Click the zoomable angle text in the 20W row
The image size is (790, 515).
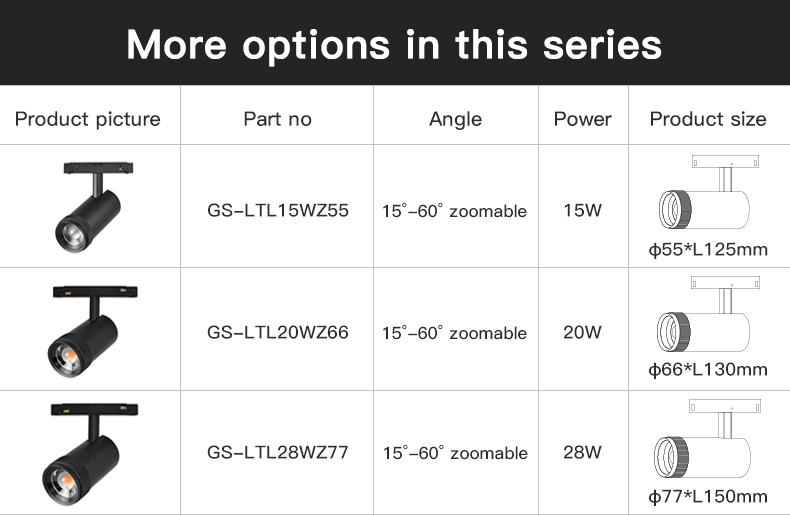coord(455,333)
